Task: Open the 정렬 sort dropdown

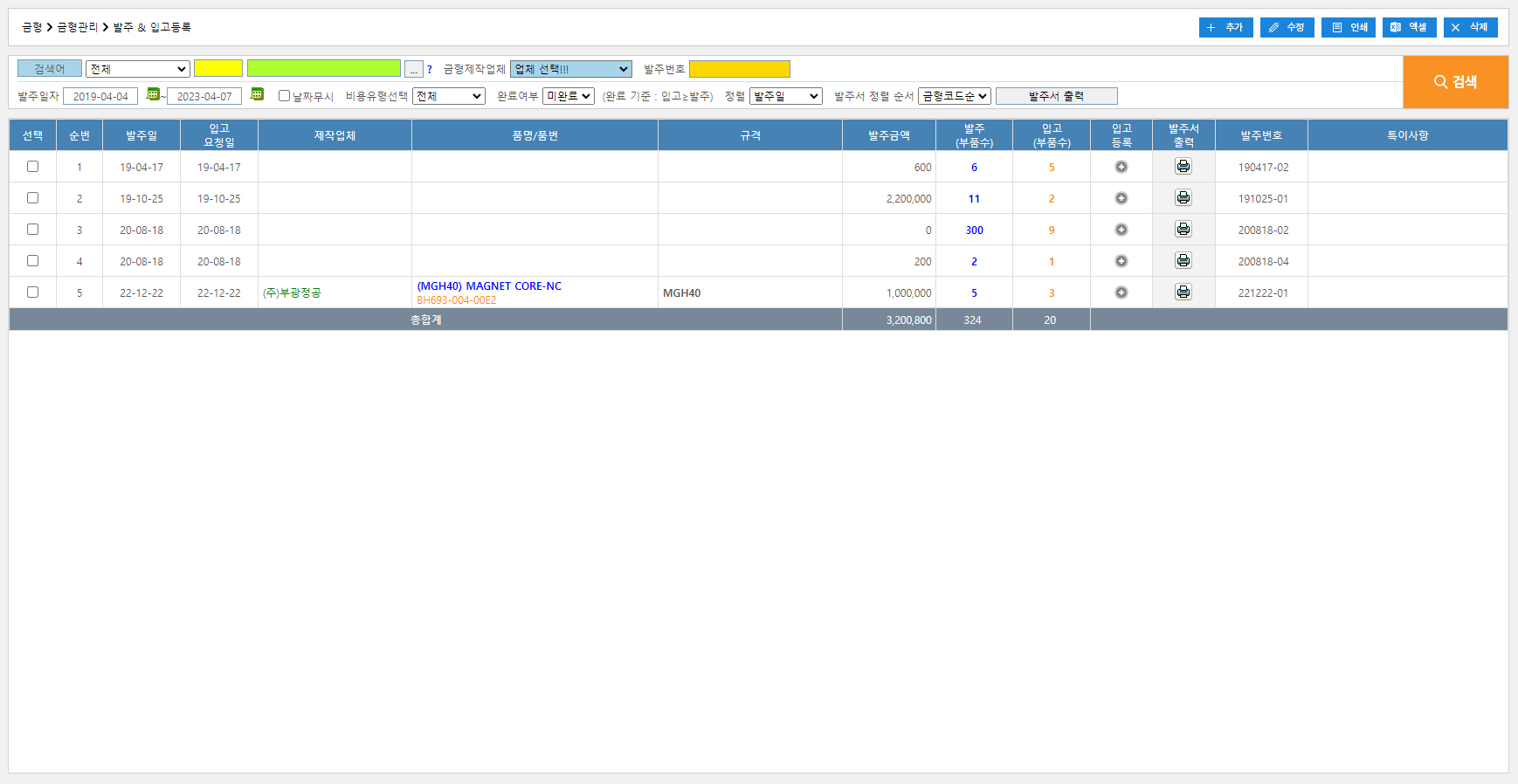Action: click(785, 96)
